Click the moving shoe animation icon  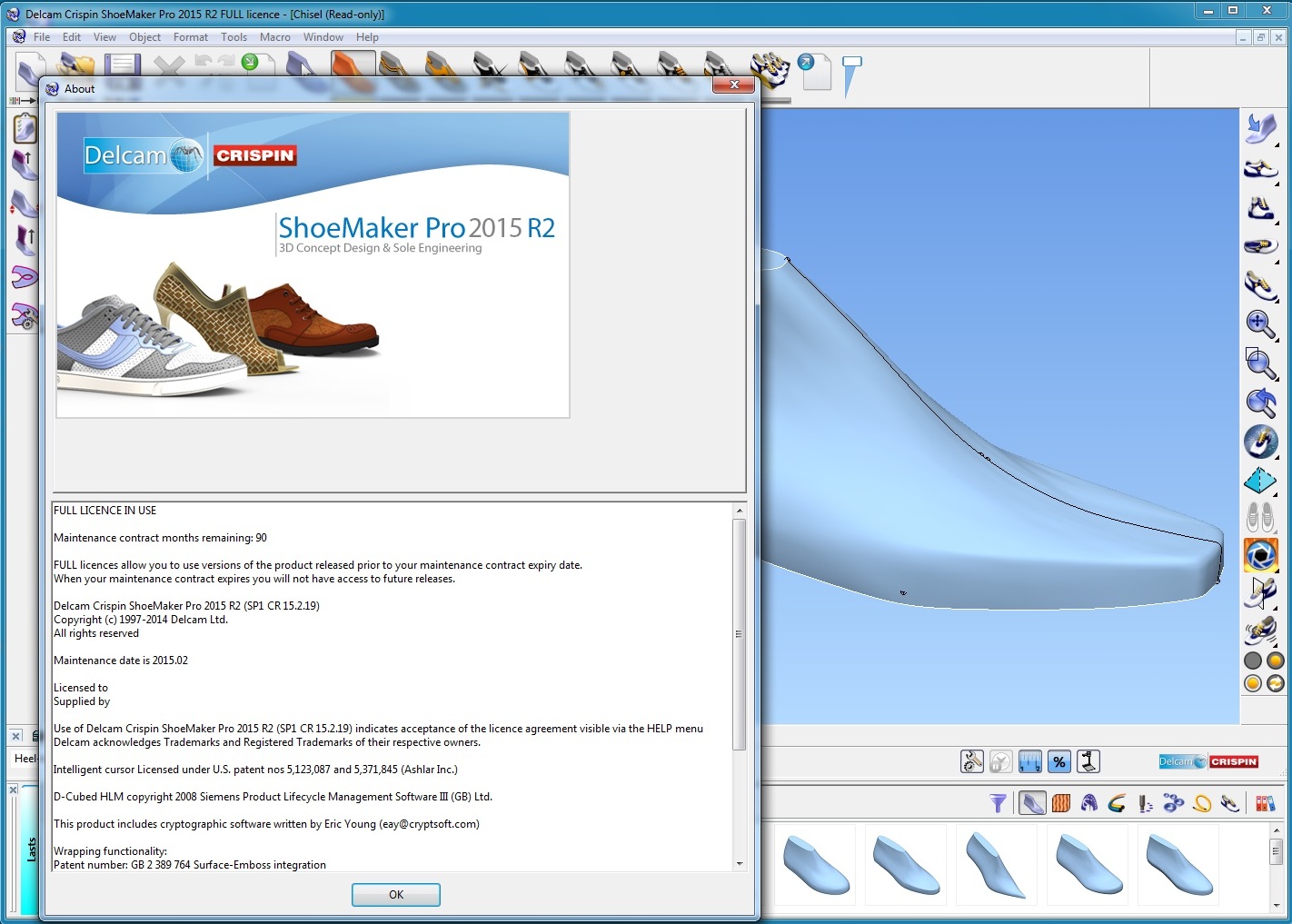coord(1261,631)
